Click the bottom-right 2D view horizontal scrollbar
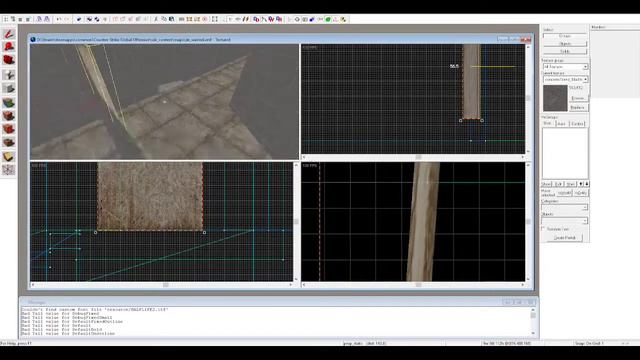Image resolution: width=640 pixels, height=360 pixels. pyautogui.click(x=413, y=284)
